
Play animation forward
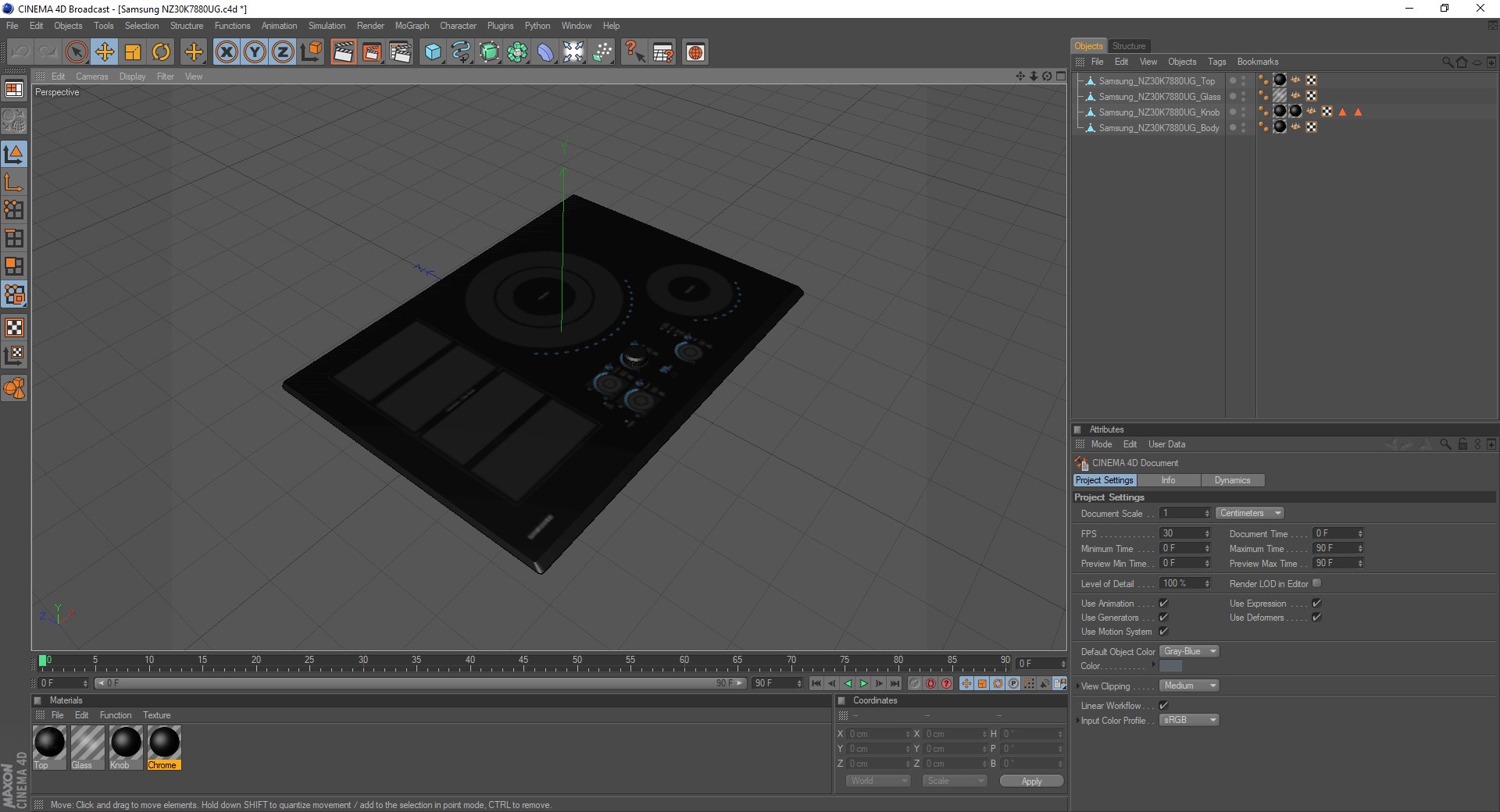863,683
